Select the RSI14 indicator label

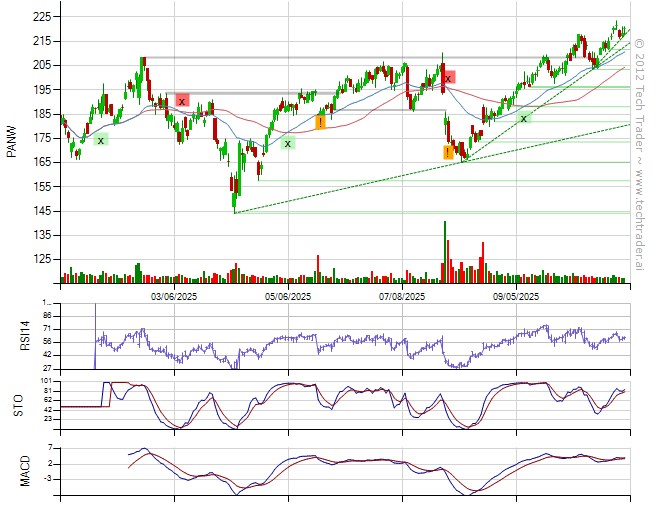point(14,335)
